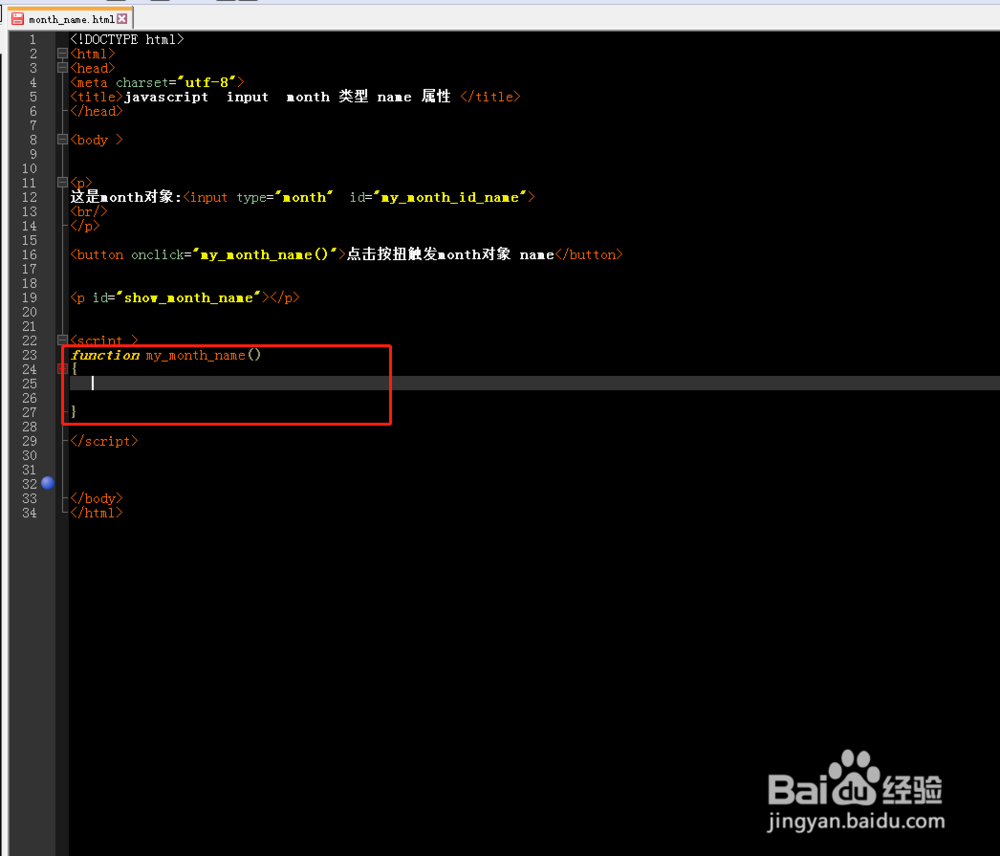The height and width of the screenshot is (856, 1000).
Task: Collapse the <body> fold marker on line 8
Action: [62, 140]
